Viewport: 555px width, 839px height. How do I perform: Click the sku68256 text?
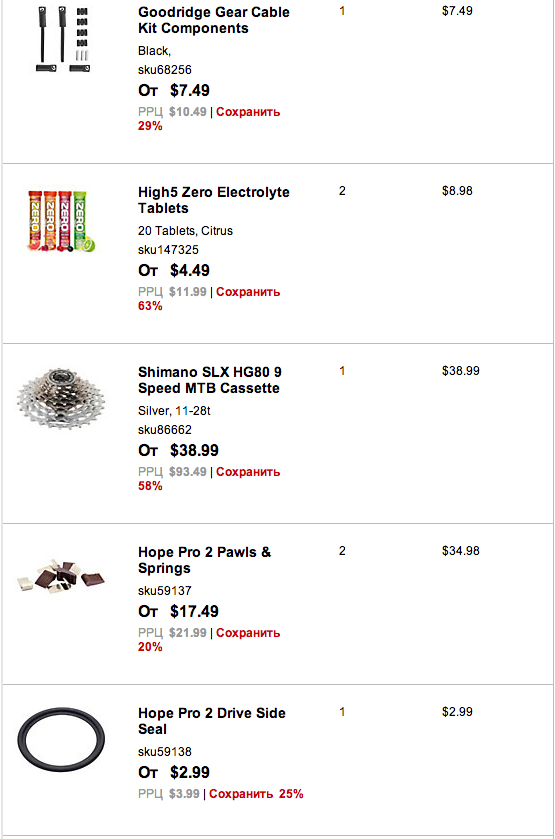tap(165, 70)
